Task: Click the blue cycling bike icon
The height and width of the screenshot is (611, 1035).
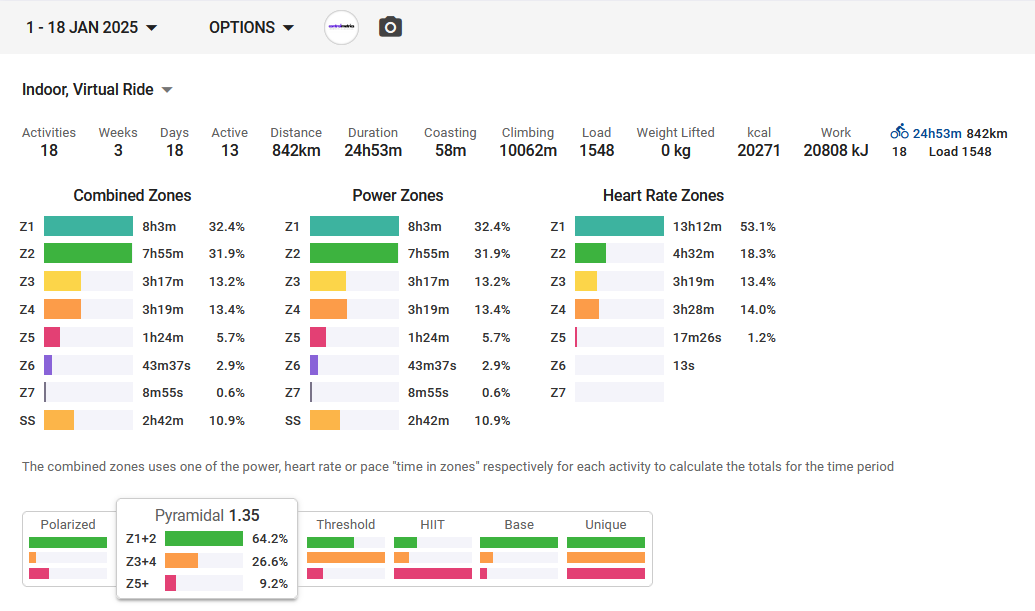Action: click(899, 131)
